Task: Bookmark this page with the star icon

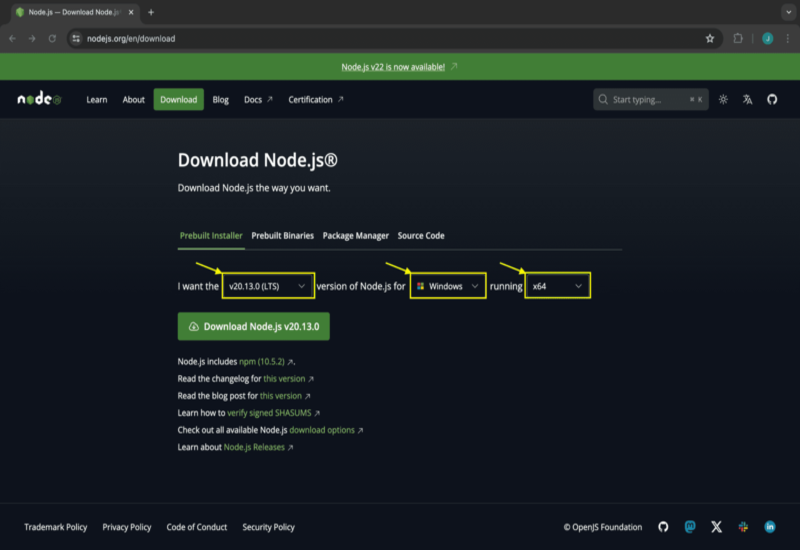Action: tap(710, 38)
